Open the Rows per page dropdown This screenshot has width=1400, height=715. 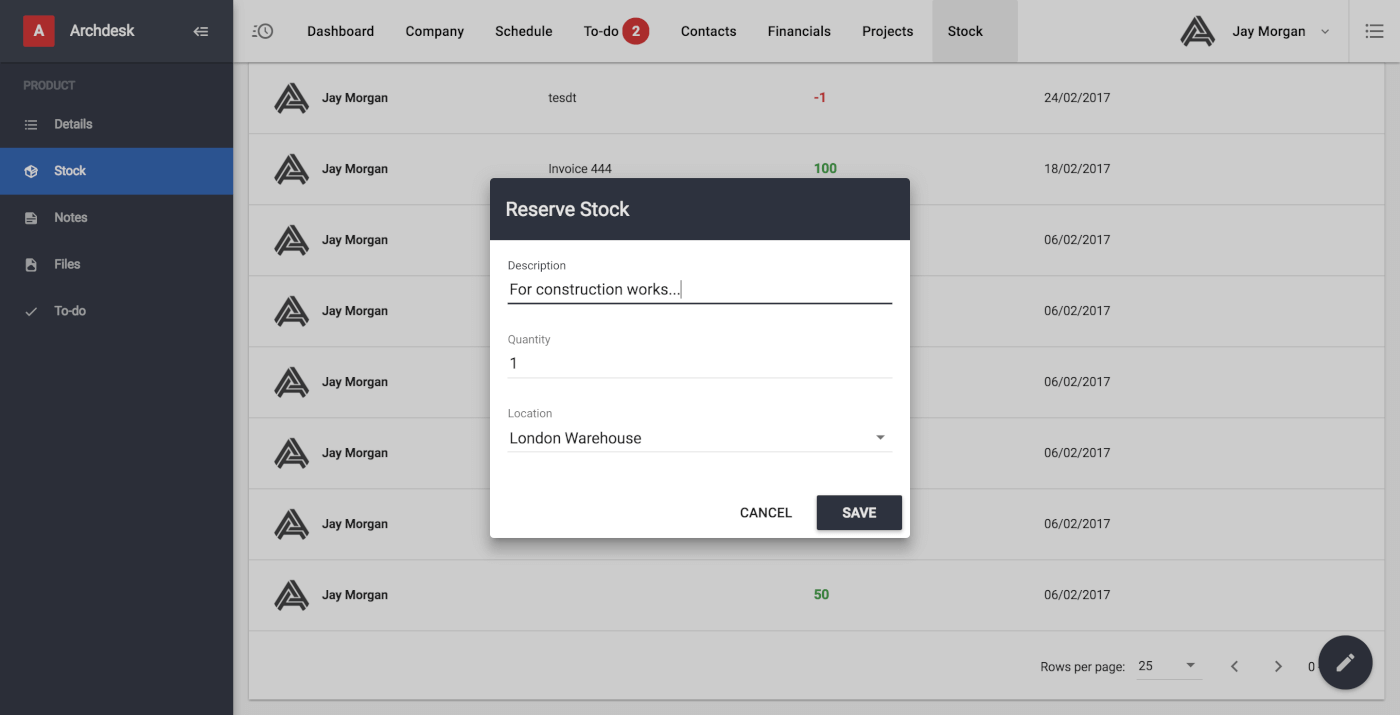click(x=1168, y=666)
